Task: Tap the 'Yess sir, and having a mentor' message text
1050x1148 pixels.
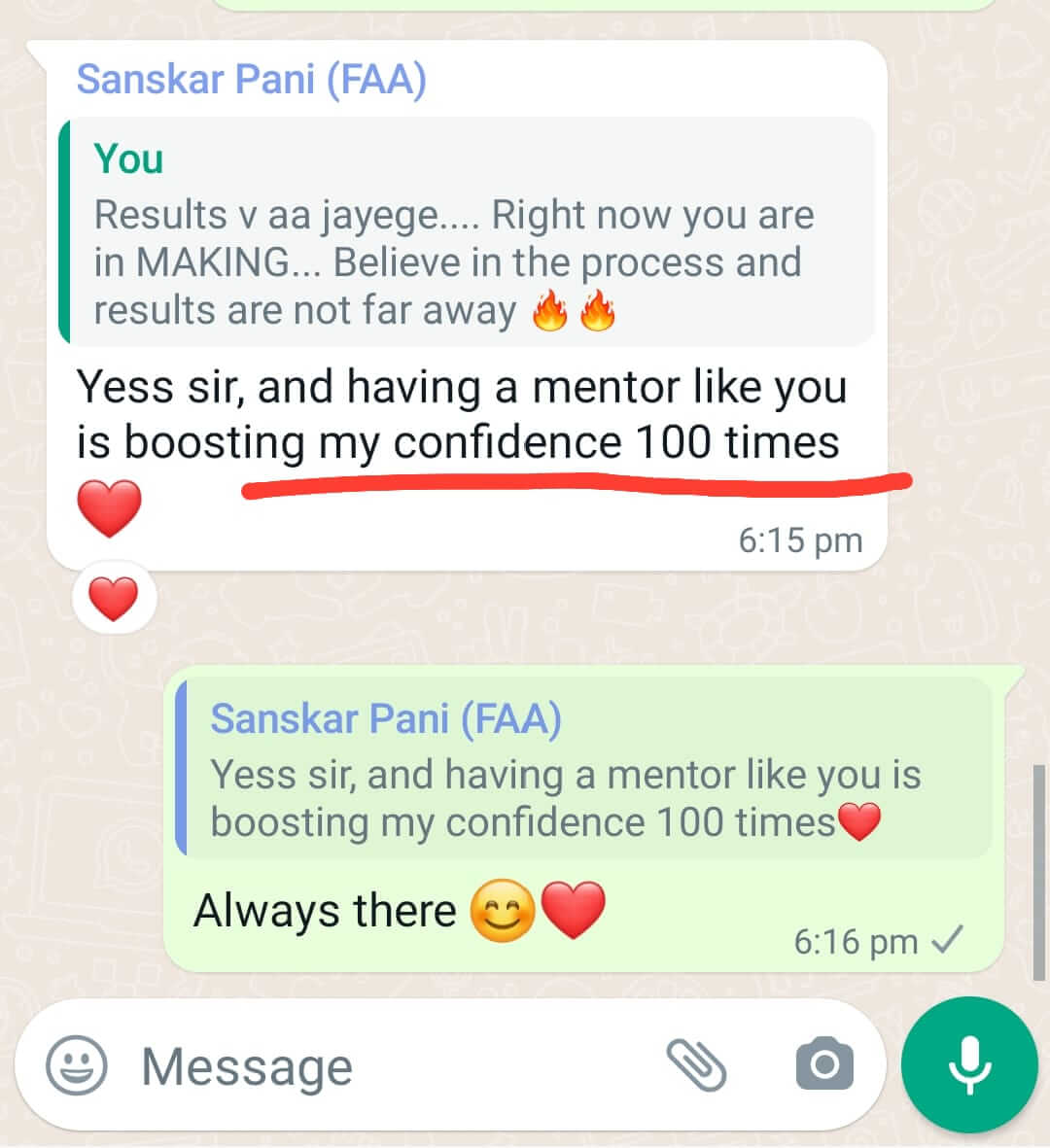Action: (461, 414)
